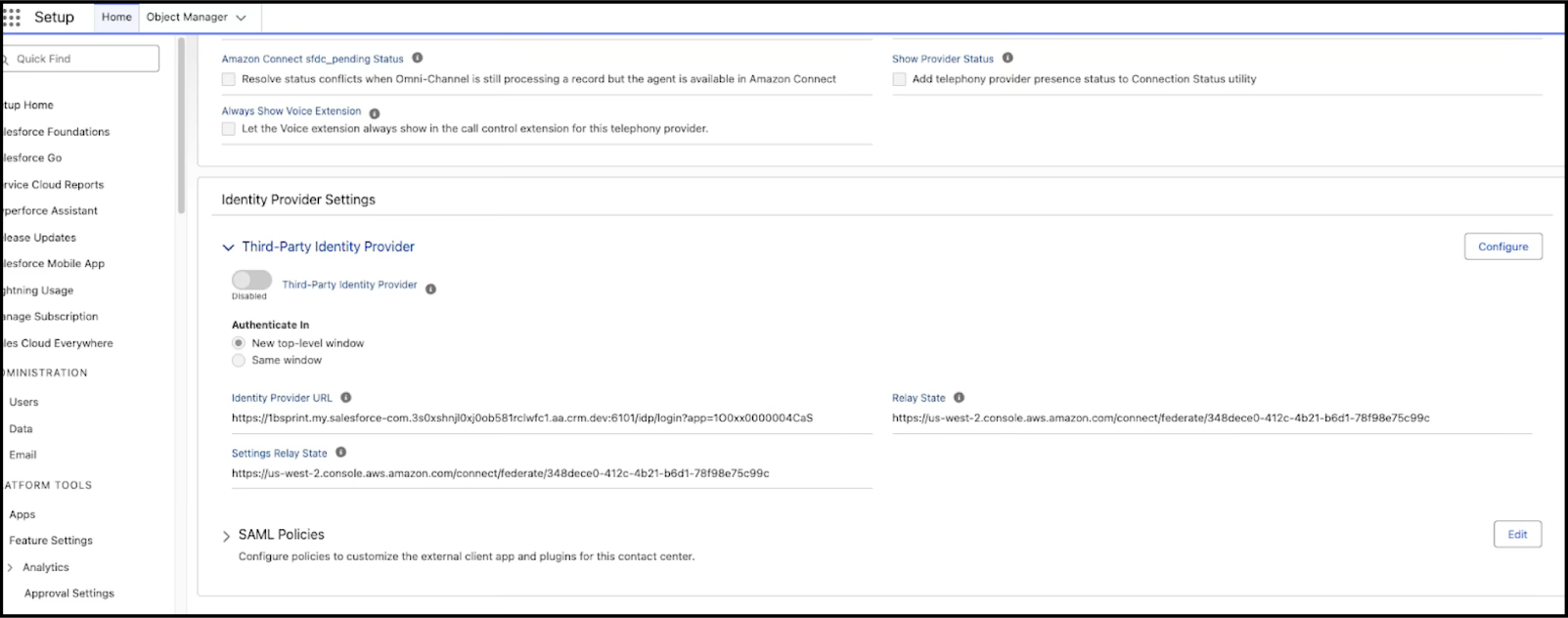Screen dimensions: 1568x618
Task: Click the Authenticate In label
Action: coord(270,325)
